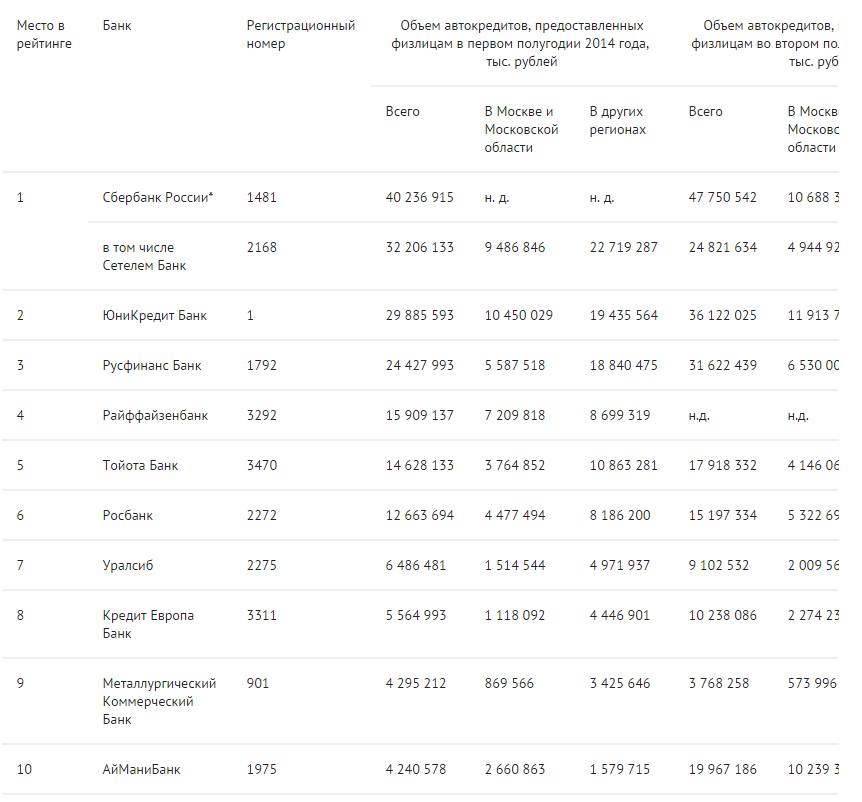
Task: Click the value 8 699 319
Action: tap(620, 416)
